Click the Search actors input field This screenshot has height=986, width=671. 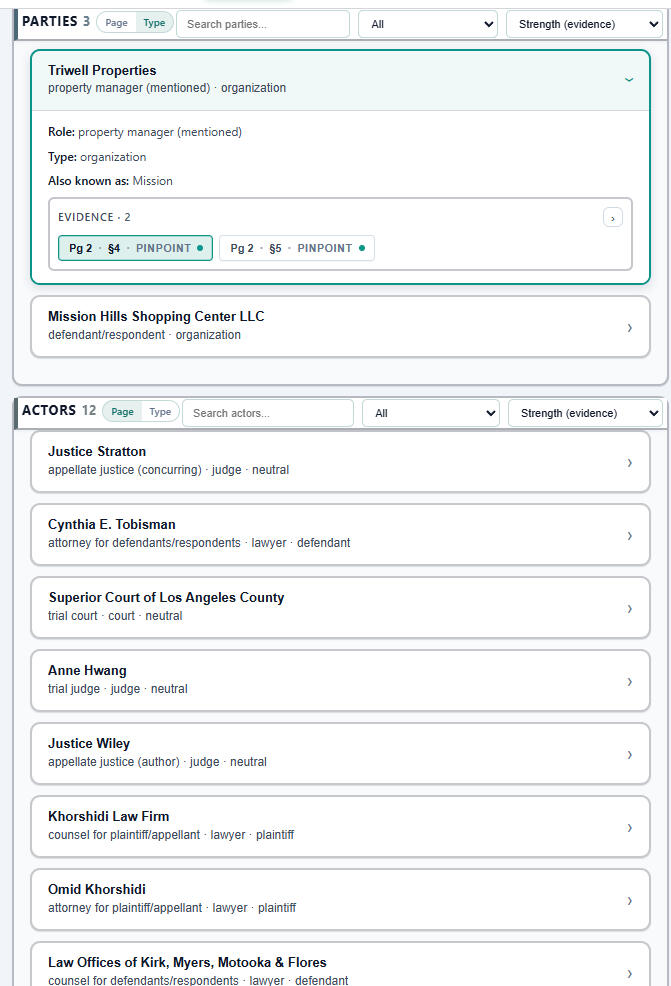tap(267, 413)
